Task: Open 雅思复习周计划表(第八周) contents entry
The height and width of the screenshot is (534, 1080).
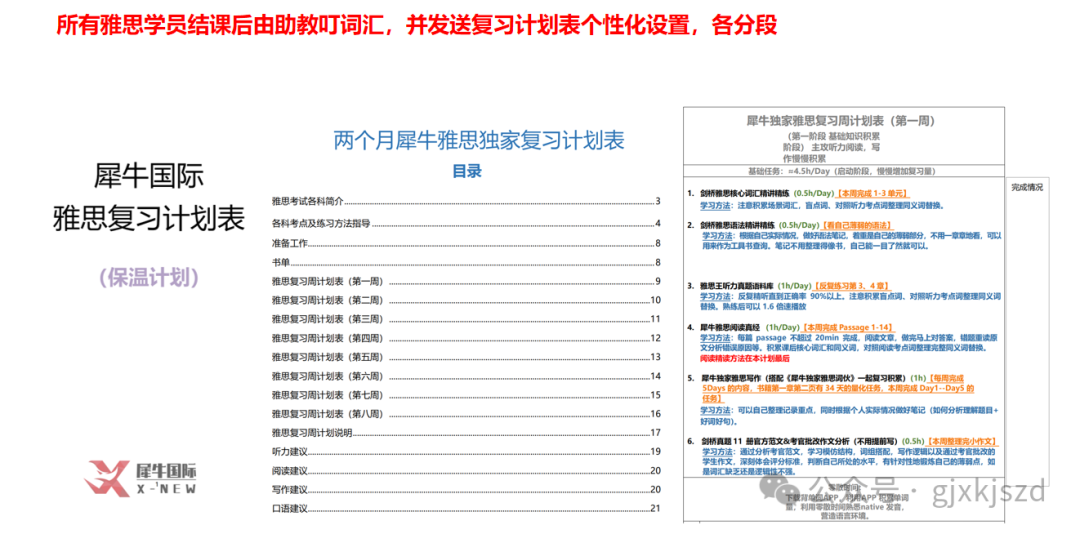Action: 466,414
